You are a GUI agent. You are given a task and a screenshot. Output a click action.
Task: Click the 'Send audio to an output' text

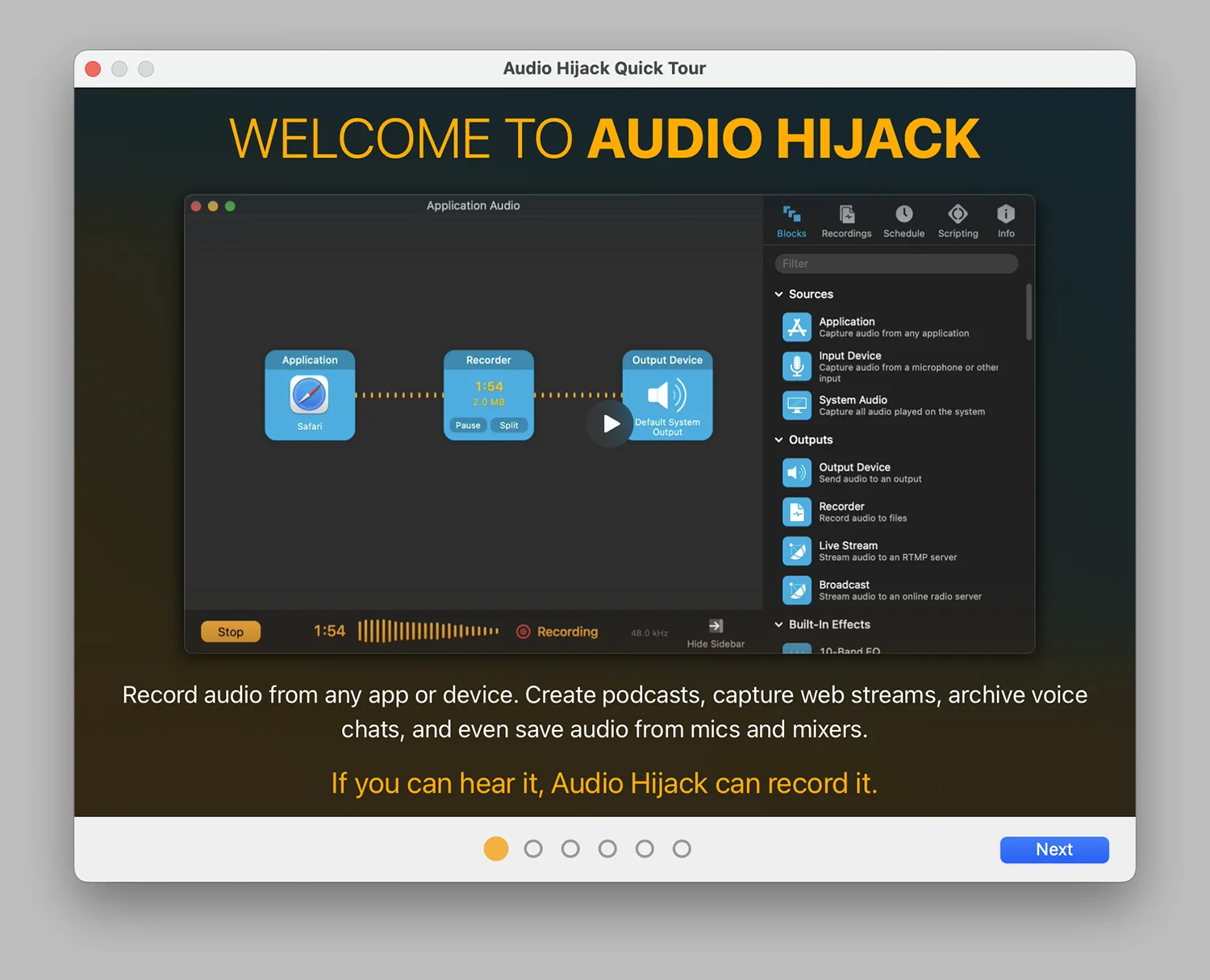870,479
